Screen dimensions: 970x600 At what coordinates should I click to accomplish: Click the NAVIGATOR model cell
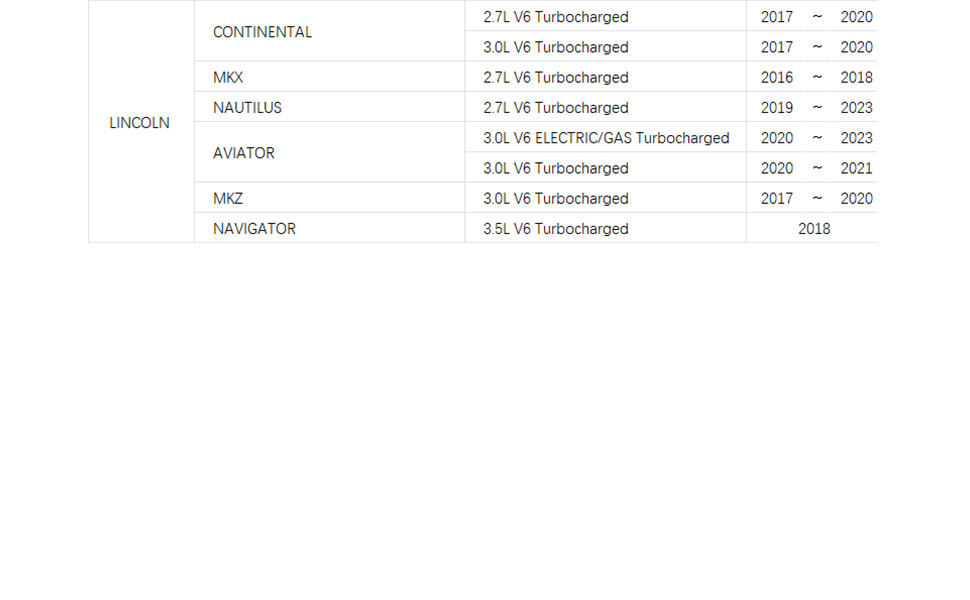click(329, 228)
